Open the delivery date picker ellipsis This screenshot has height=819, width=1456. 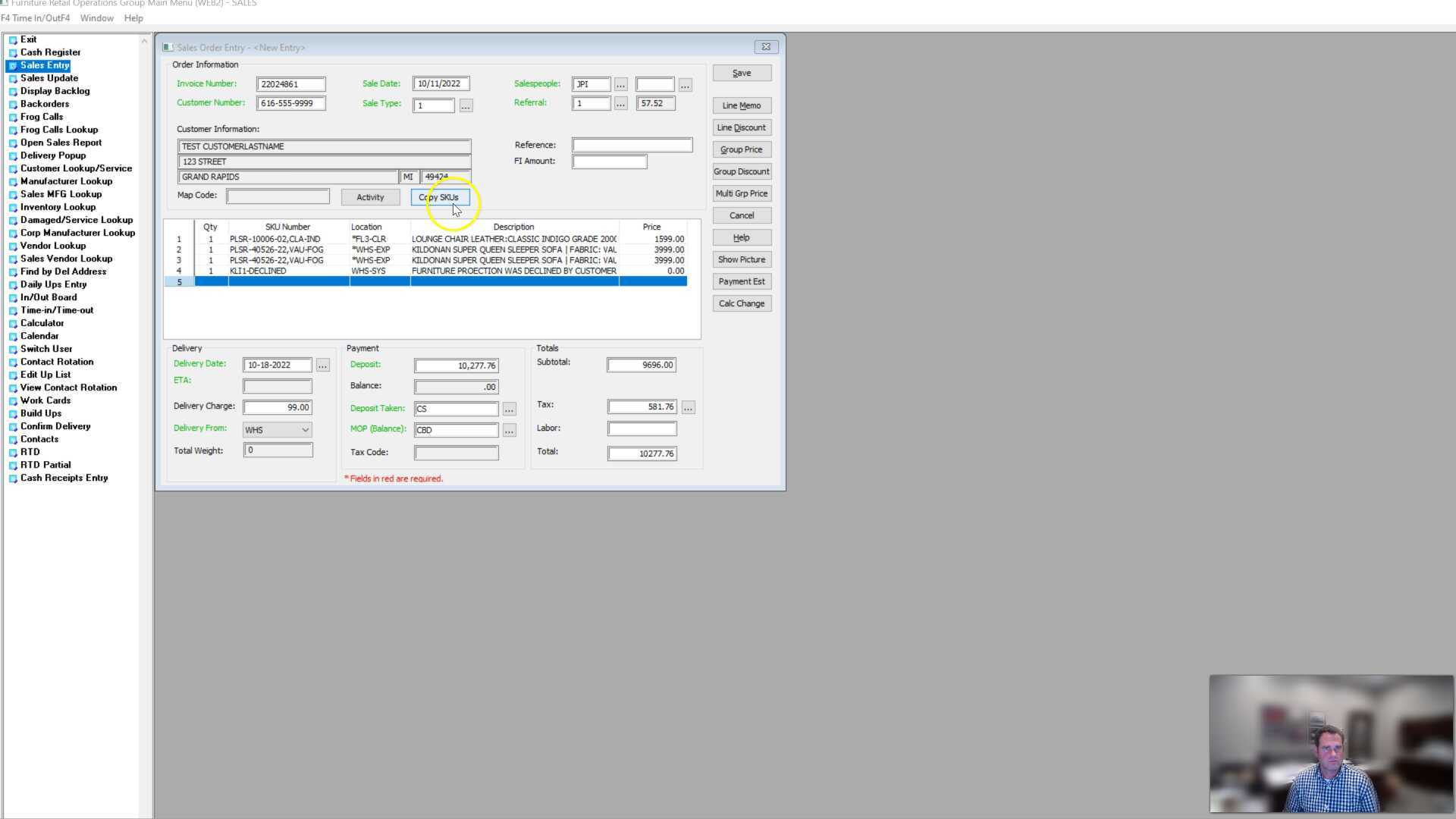pos(322,365)
